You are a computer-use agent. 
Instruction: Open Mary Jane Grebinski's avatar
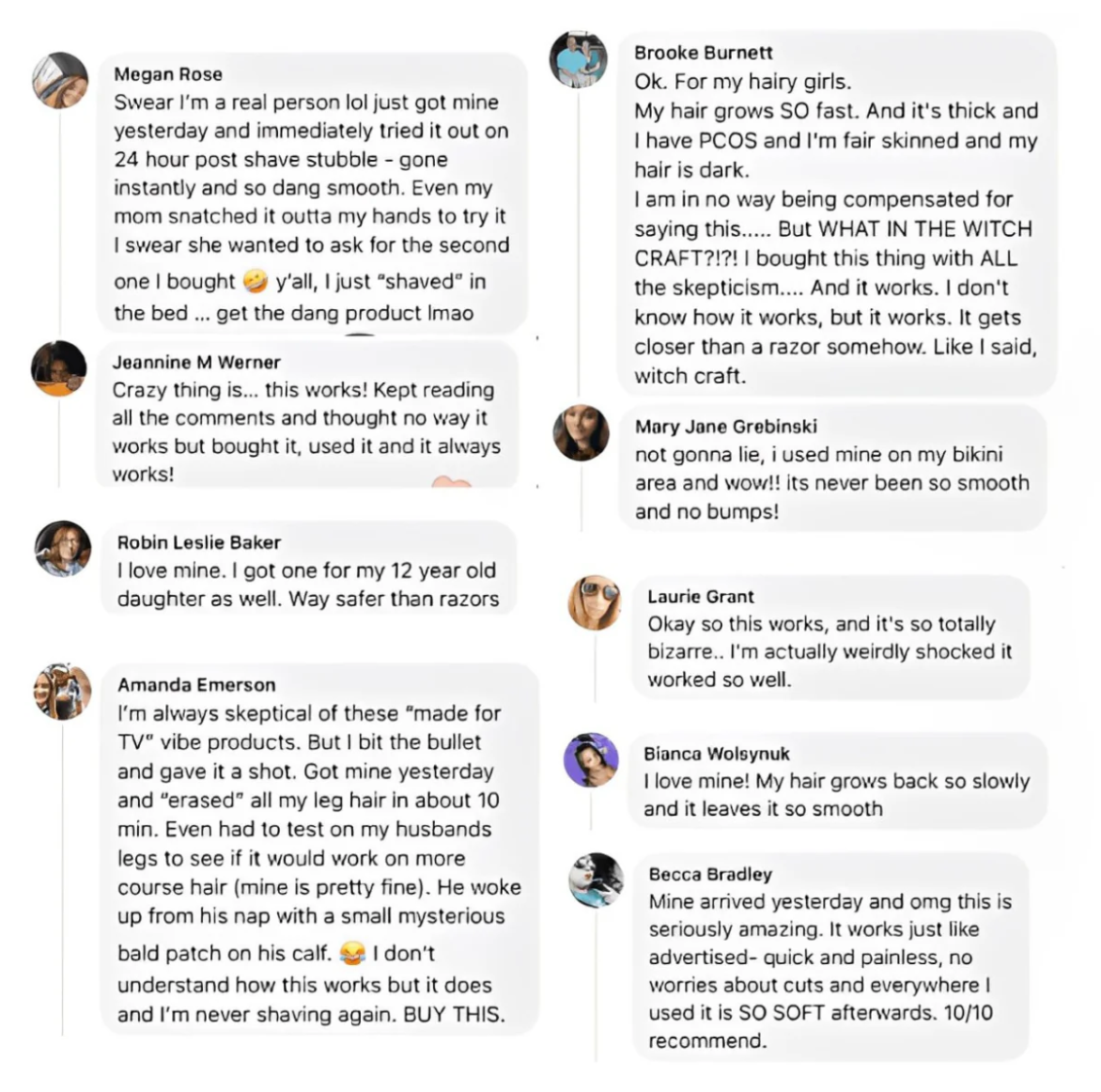[x=582, y=432]
